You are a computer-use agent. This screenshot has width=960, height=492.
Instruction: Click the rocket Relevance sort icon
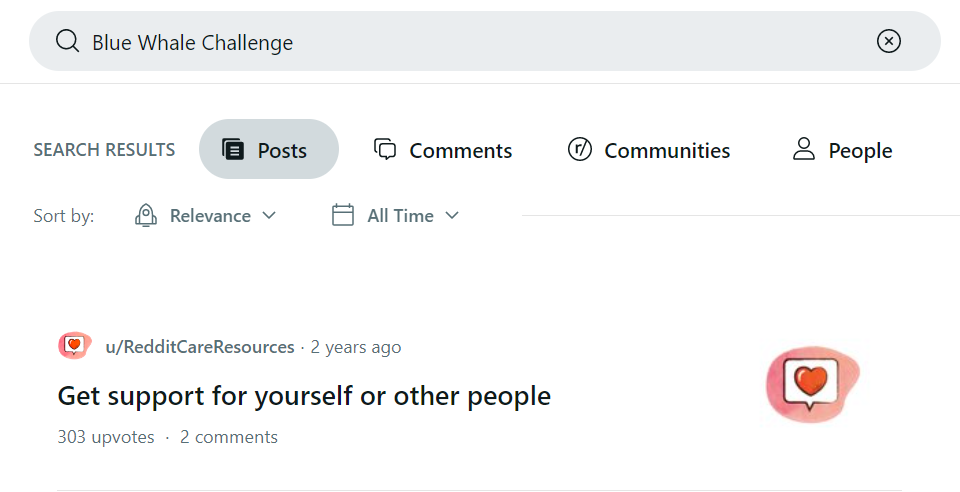point(146,215)
